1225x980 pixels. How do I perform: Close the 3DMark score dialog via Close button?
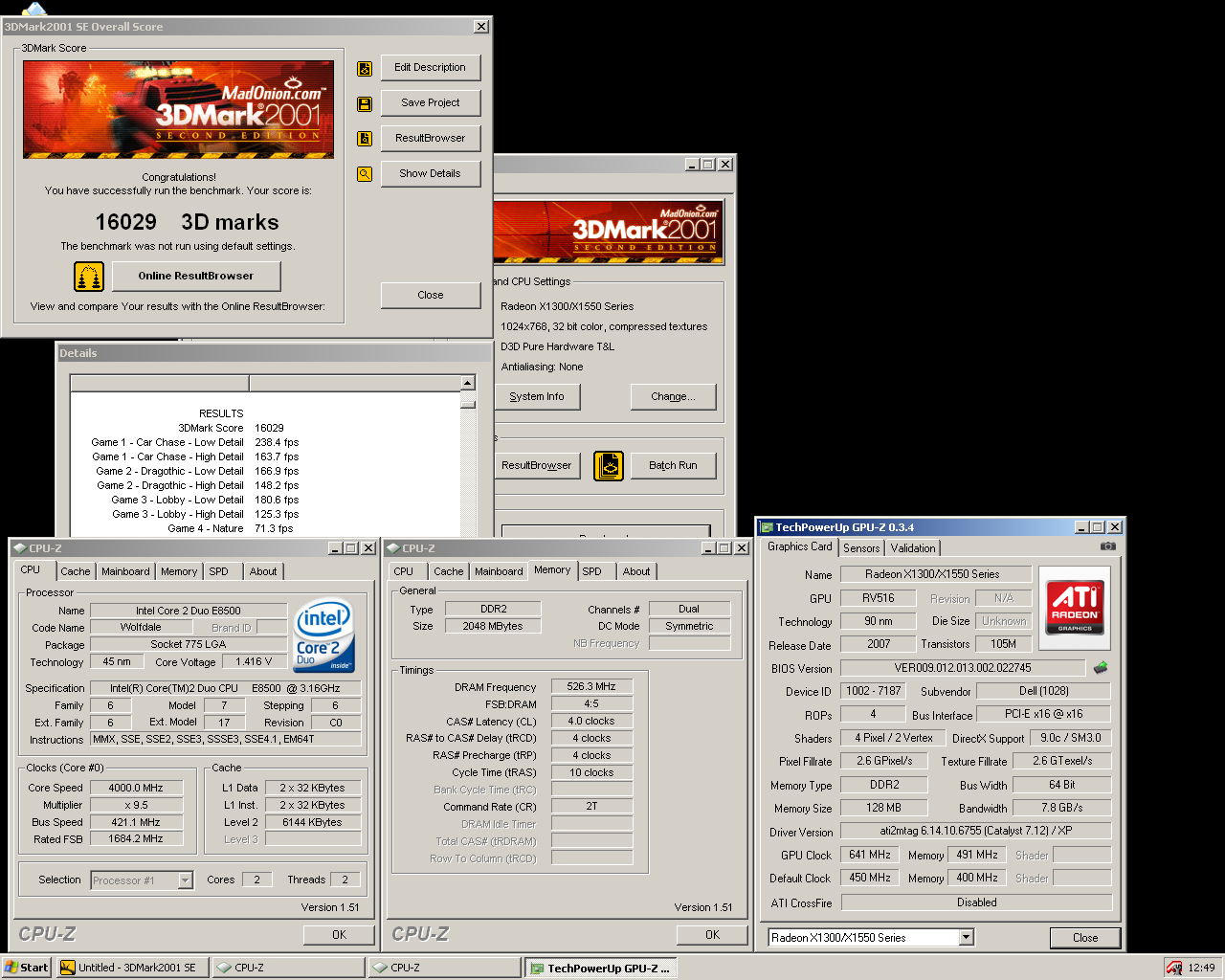point(431,296)
